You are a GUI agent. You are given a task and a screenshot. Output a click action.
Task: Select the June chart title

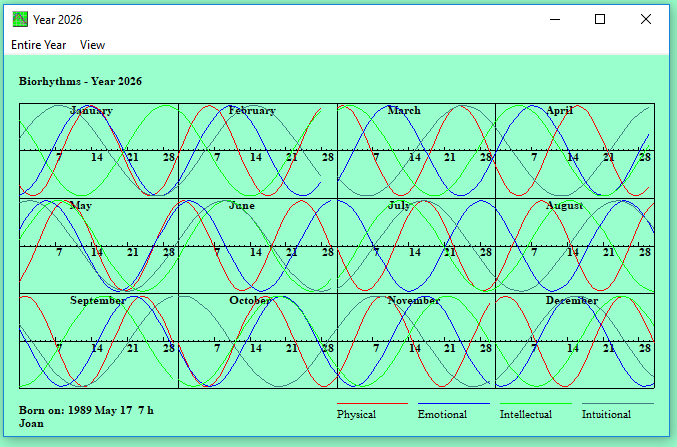(242, 206)
